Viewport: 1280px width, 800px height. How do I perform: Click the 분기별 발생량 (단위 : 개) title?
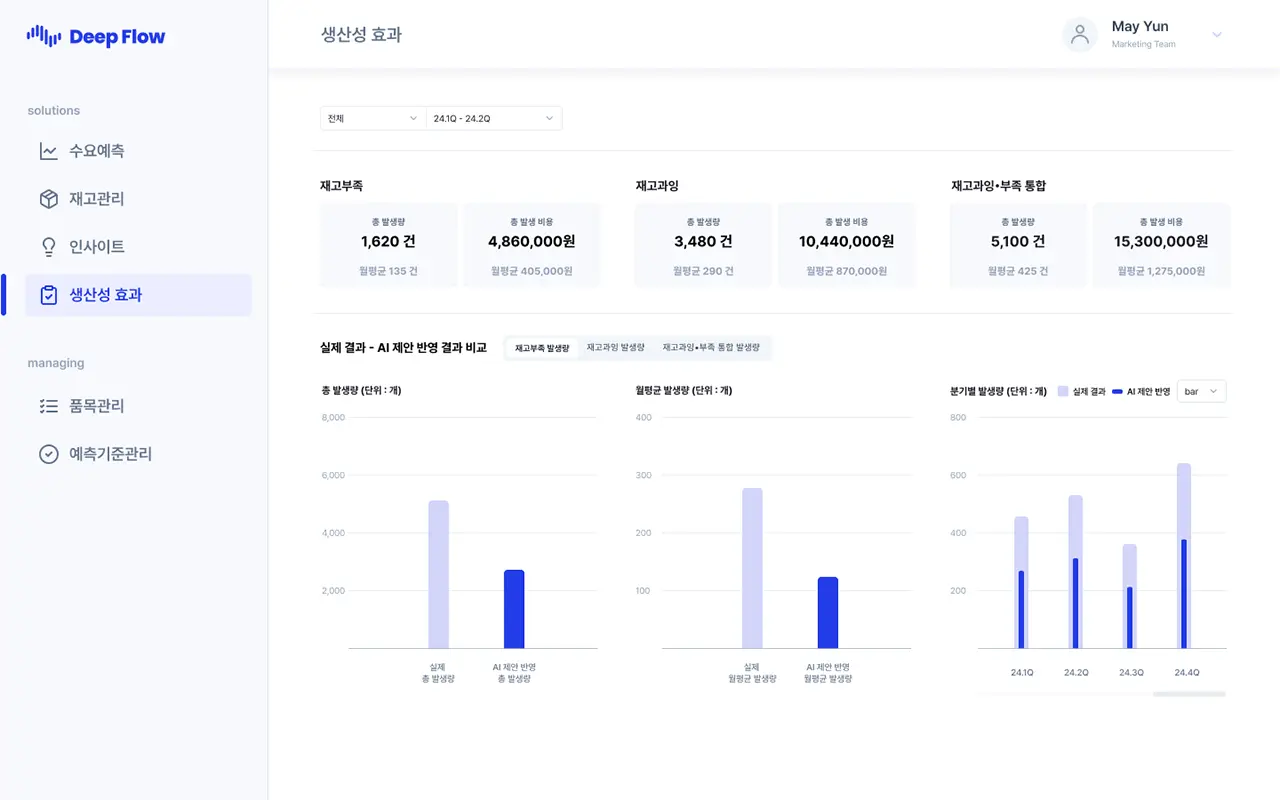998,391
